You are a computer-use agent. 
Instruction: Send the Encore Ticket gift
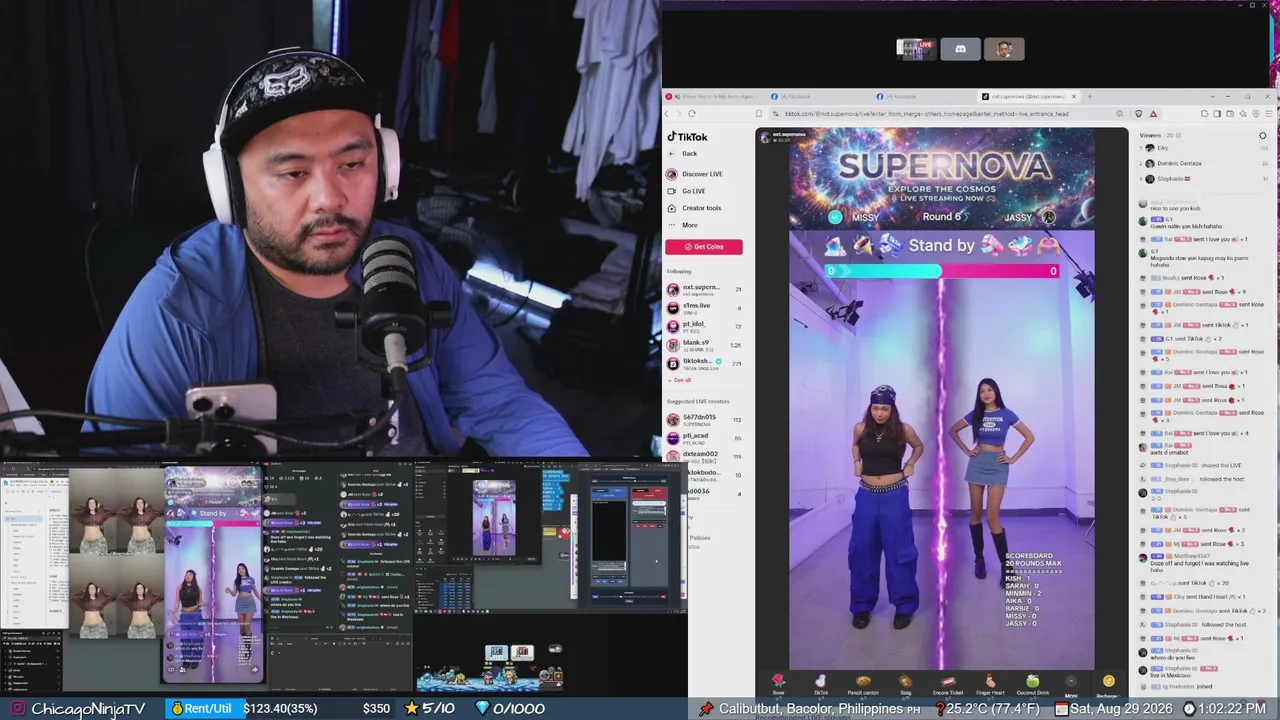coord(947,683)
